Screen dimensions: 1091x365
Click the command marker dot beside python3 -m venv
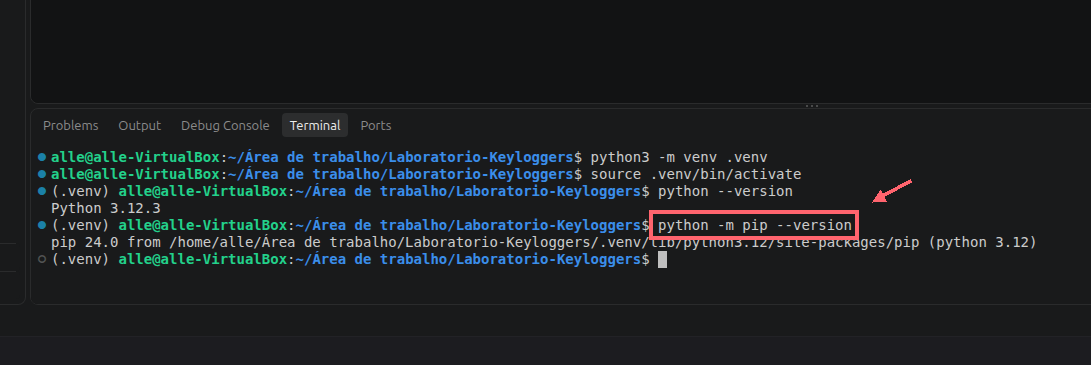click(x=42, y=156)
